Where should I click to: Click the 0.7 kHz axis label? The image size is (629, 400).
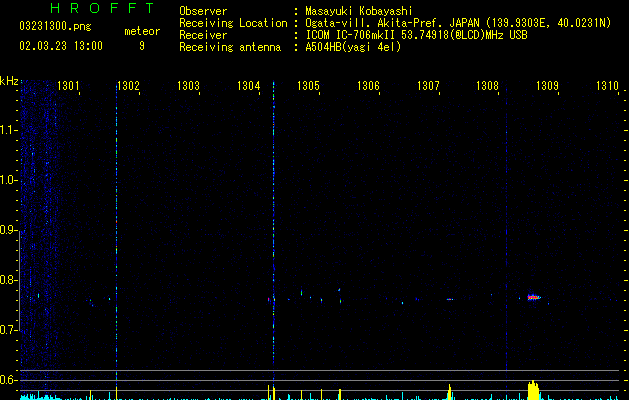[x=9, y=330]
